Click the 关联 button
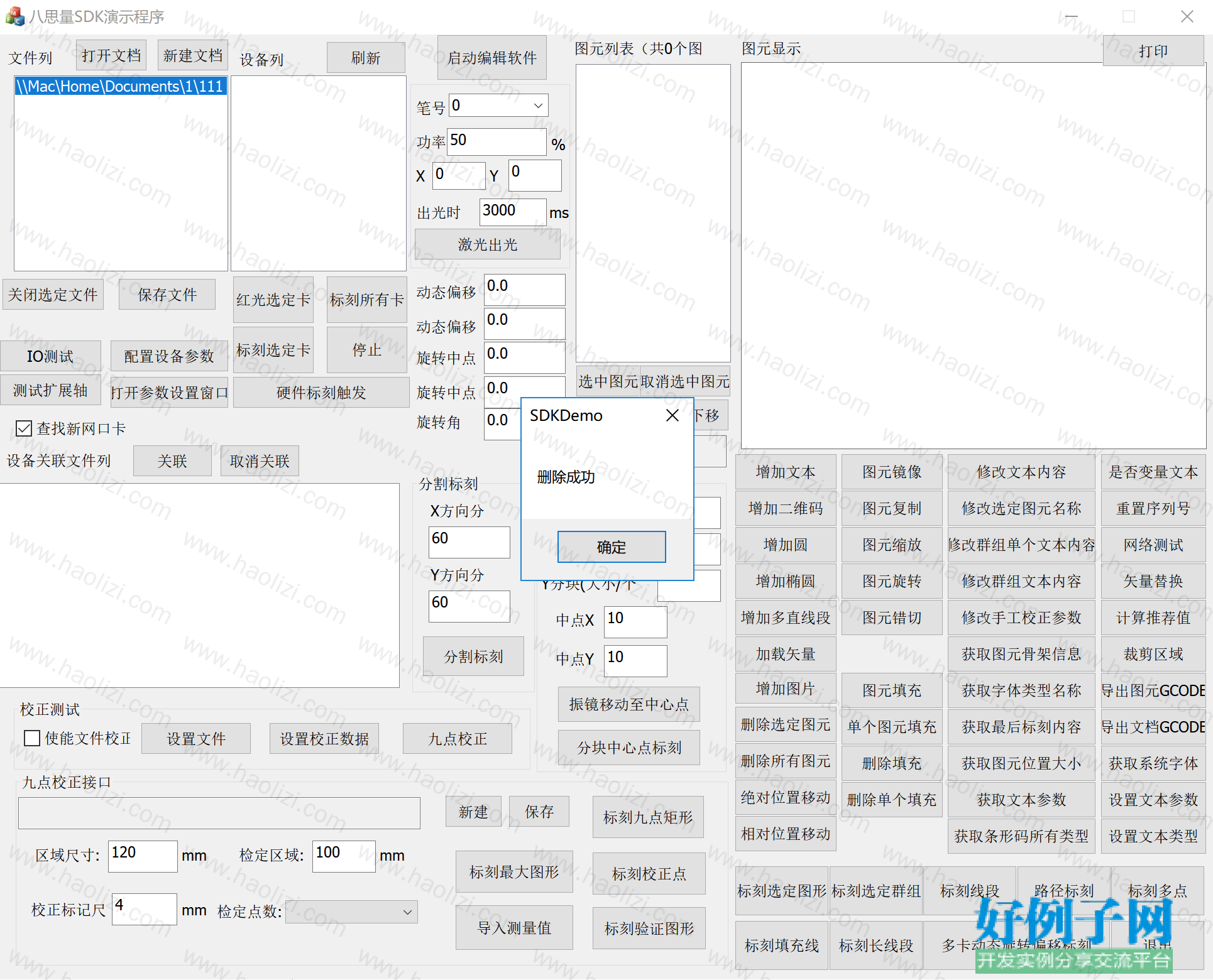 pyautogui.click(x=172, y=461)
